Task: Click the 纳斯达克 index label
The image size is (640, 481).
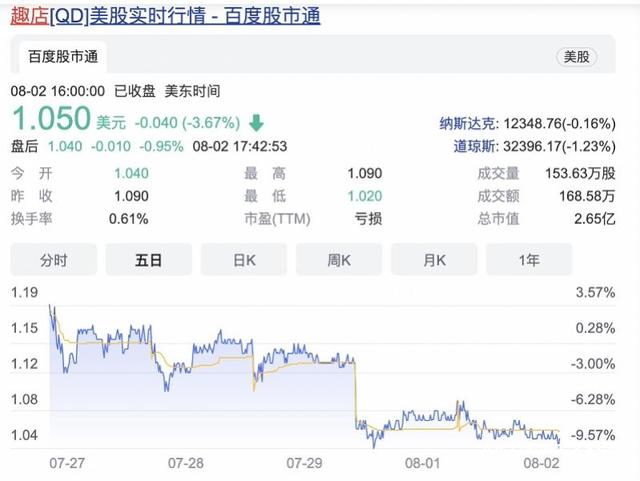Action: pos(465,124)
